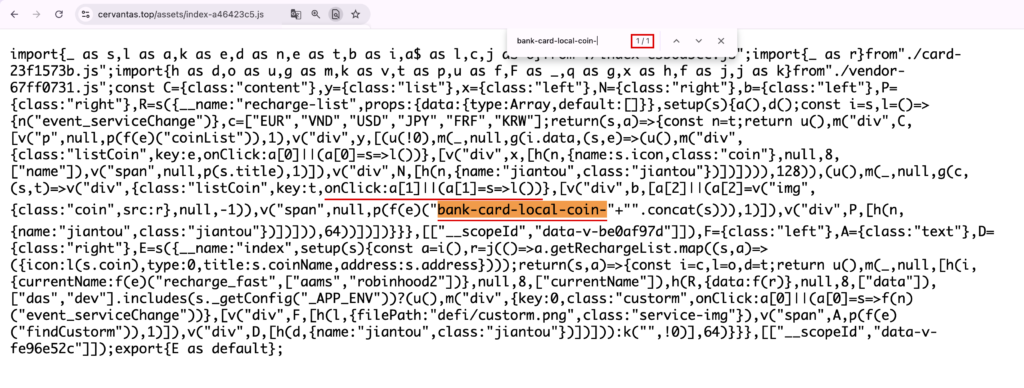View site information icon in address bar
1024x388 pixels.
coord(85,14)
